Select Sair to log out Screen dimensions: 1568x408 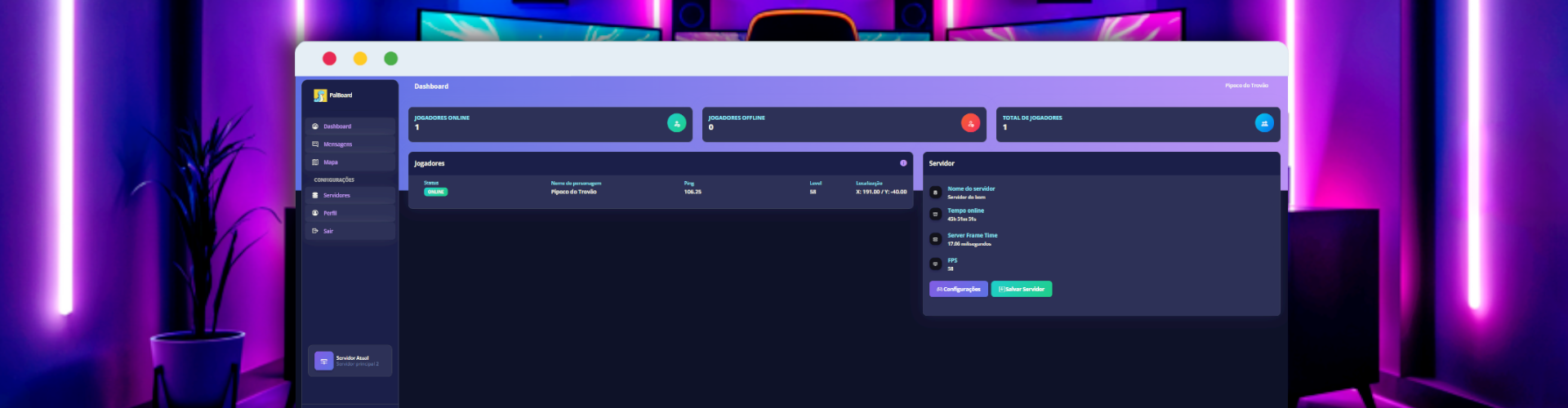(350, 231)
